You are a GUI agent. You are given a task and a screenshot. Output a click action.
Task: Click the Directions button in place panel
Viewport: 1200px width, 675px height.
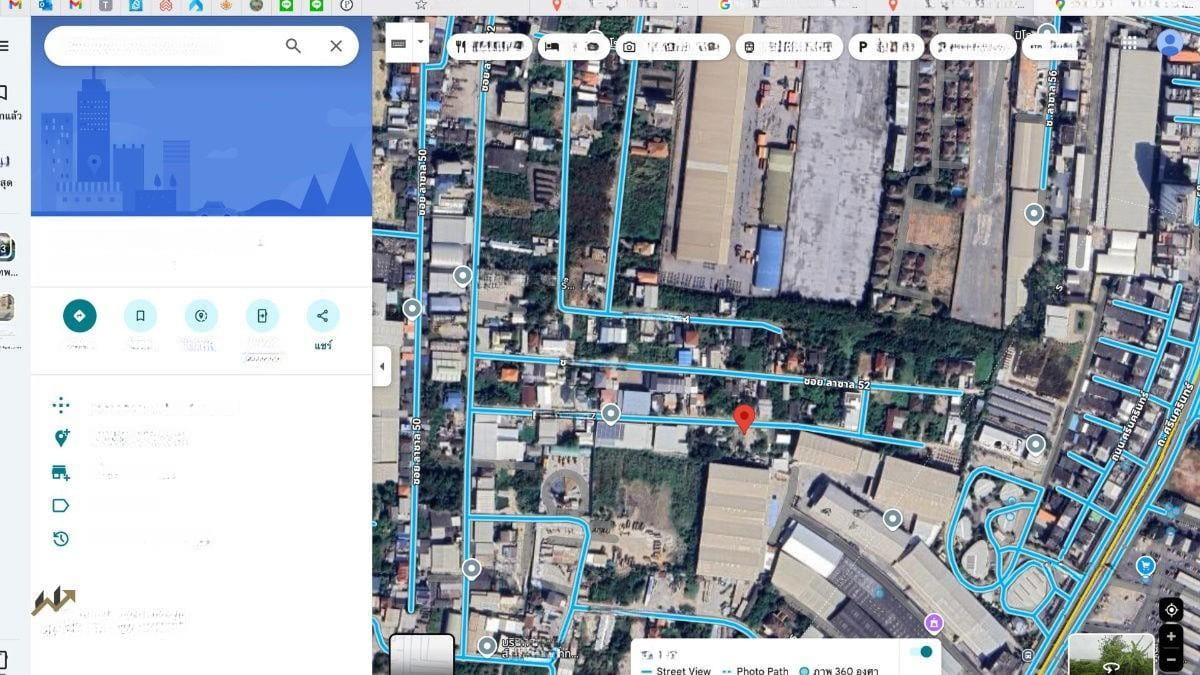pos(80,316)
